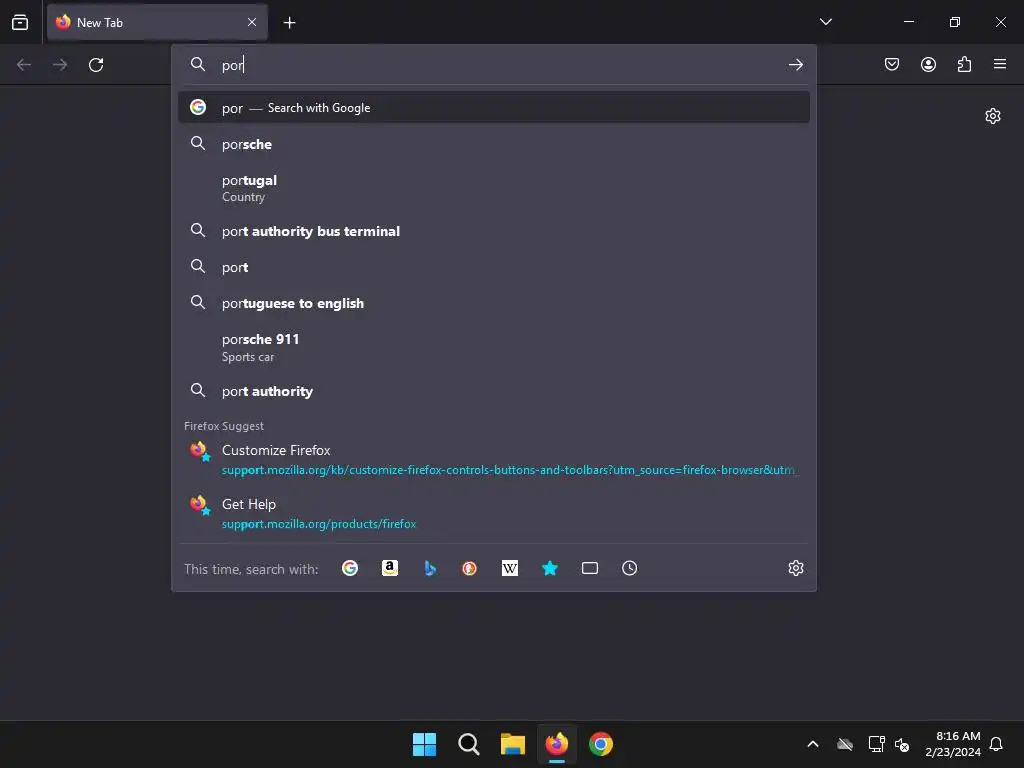Show hidden system tray icons

point(812,744)
